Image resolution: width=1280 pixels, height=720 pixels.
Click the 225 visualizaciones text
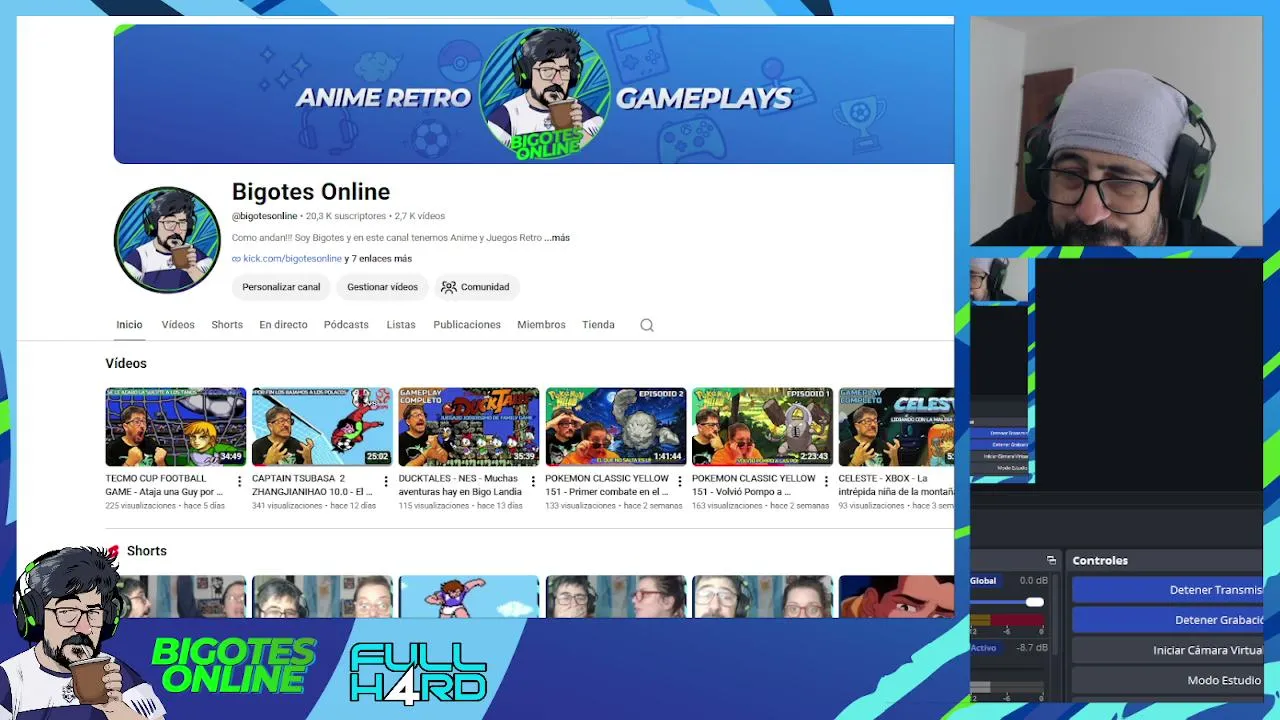(140, 506)
